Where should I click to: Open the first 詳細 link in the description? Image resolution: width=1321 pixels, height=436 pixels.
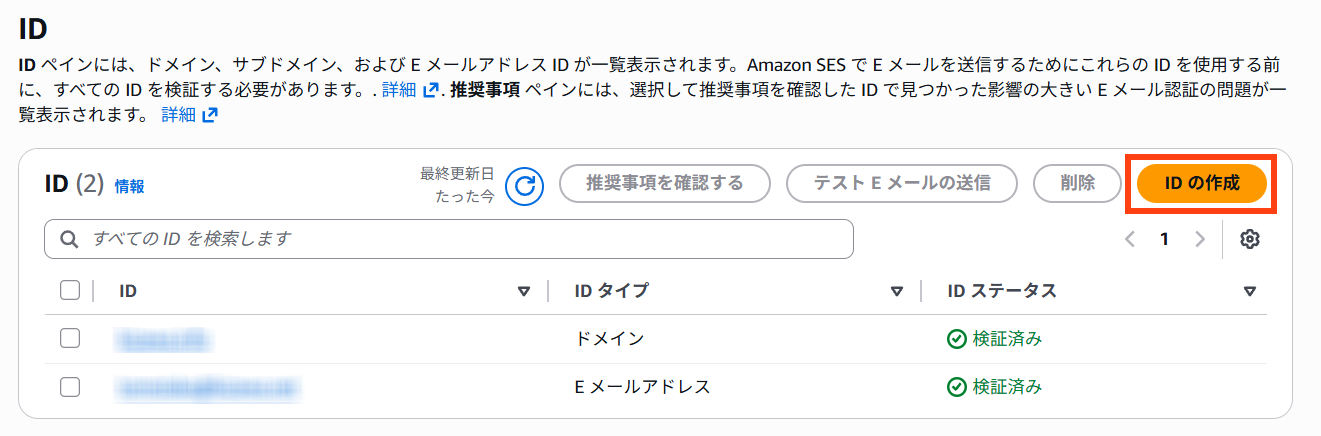pos(398,90)
